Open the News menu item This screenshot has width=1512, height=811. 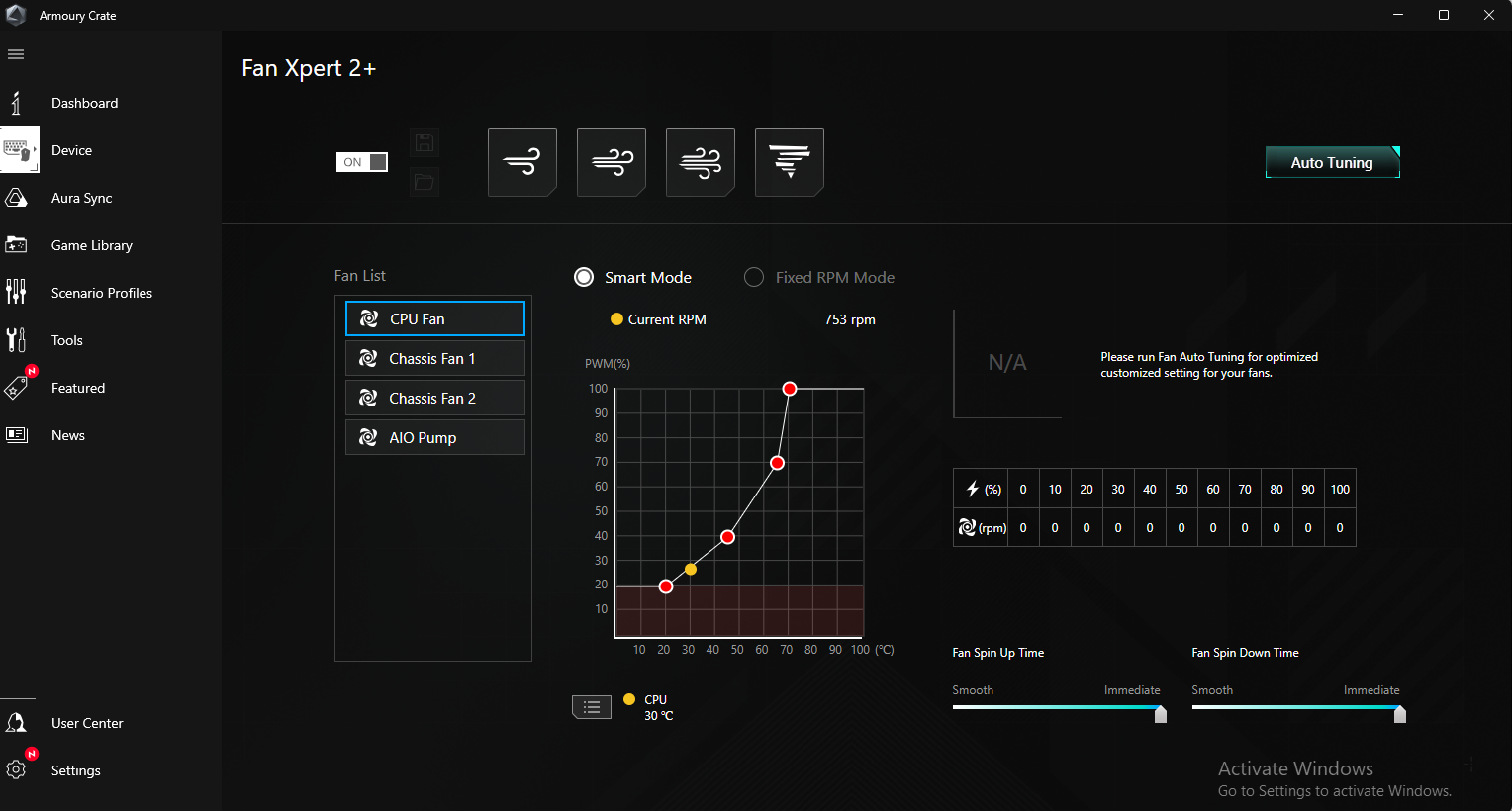(68, 435)
